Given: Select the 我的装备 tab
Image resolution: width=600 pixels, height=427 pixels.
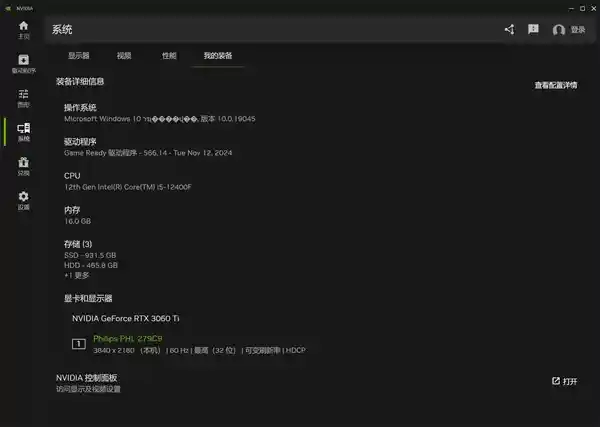Looking at the screenshot, I should pos(218,55).
